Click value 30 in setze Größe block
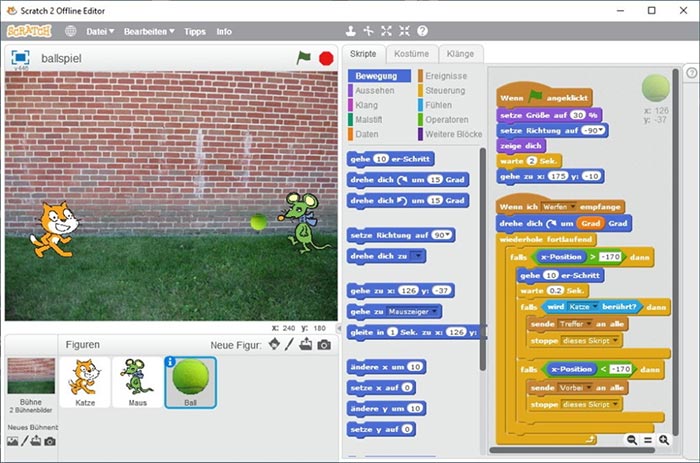 tap(578, 115)
